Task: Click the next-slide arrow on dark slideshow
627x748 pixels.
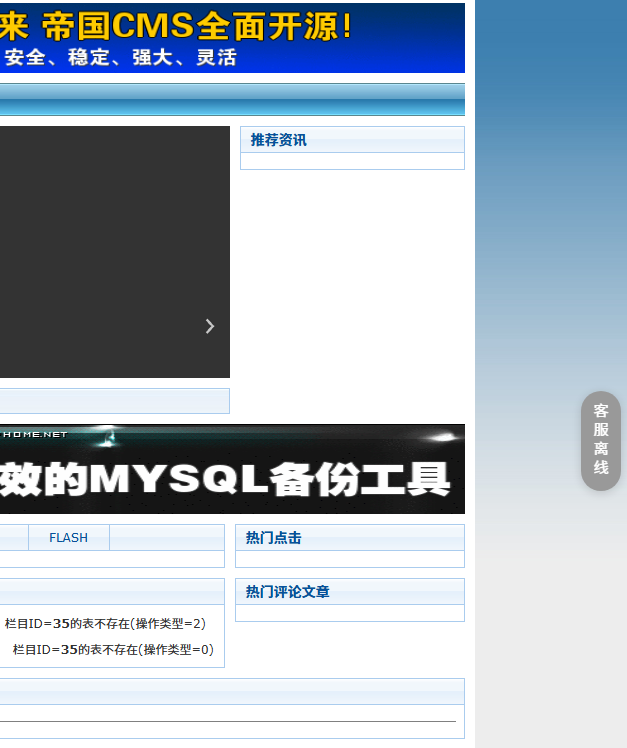Action: tap(210, 326)
